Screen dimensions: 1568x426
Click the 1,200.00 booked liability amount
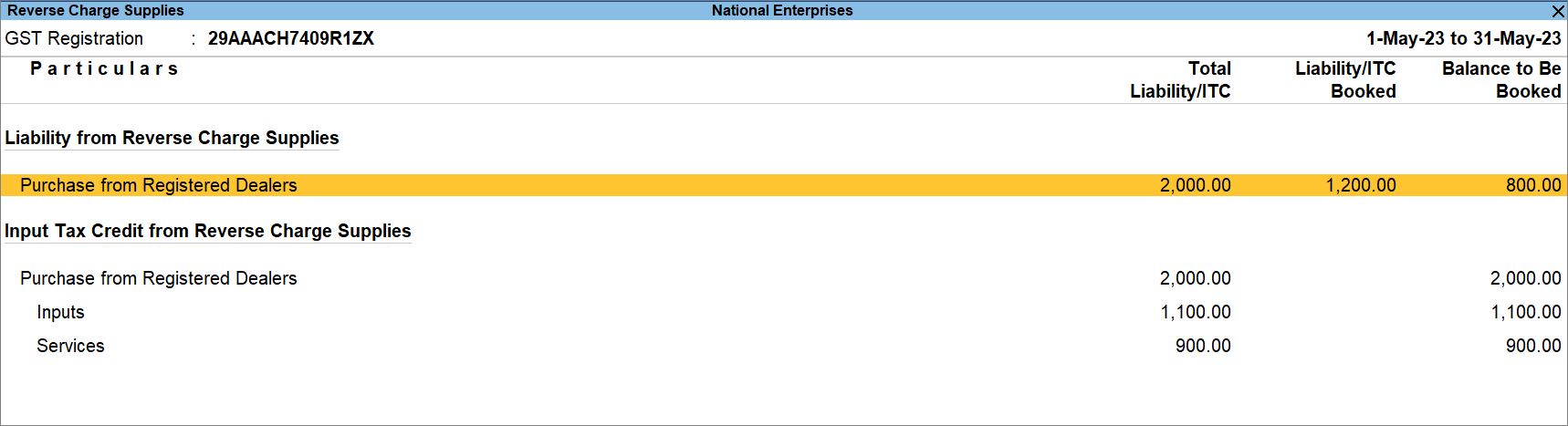click(x=1361, y=185)
